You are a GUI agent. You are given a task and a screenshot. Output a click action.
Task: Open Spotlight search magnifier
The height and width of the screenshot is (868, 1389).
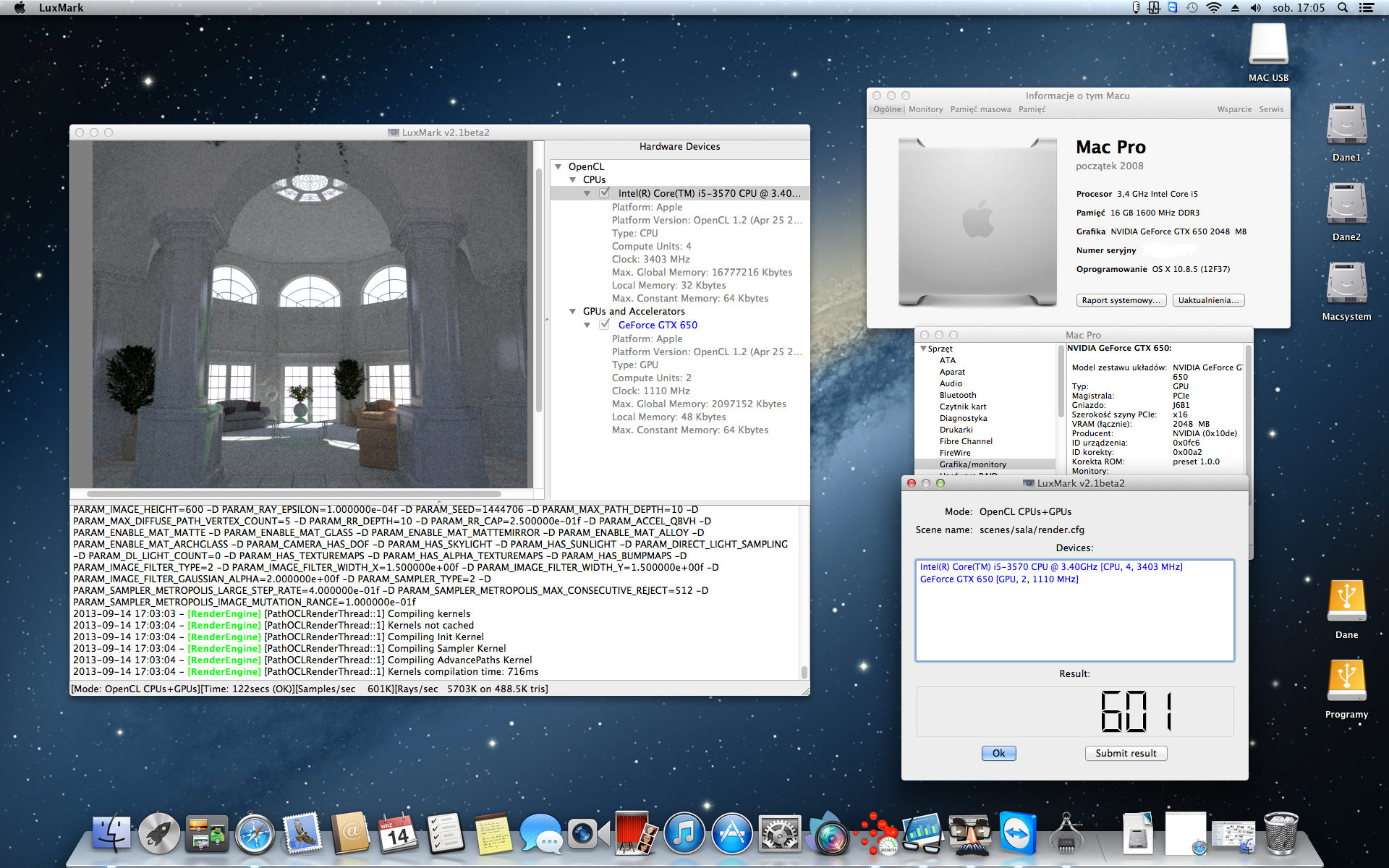[1343, 7]
